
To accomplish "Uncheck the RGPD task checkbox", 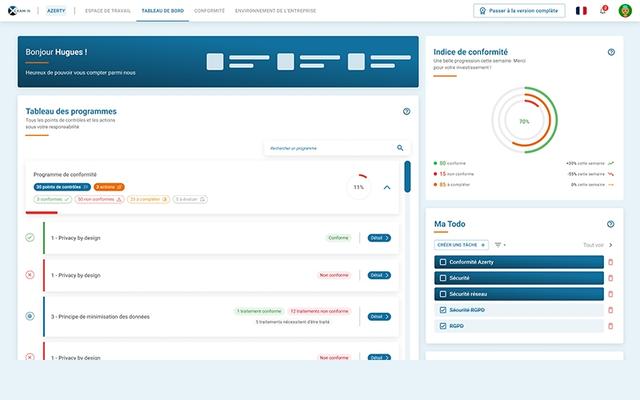I will [x=443, y=326].
